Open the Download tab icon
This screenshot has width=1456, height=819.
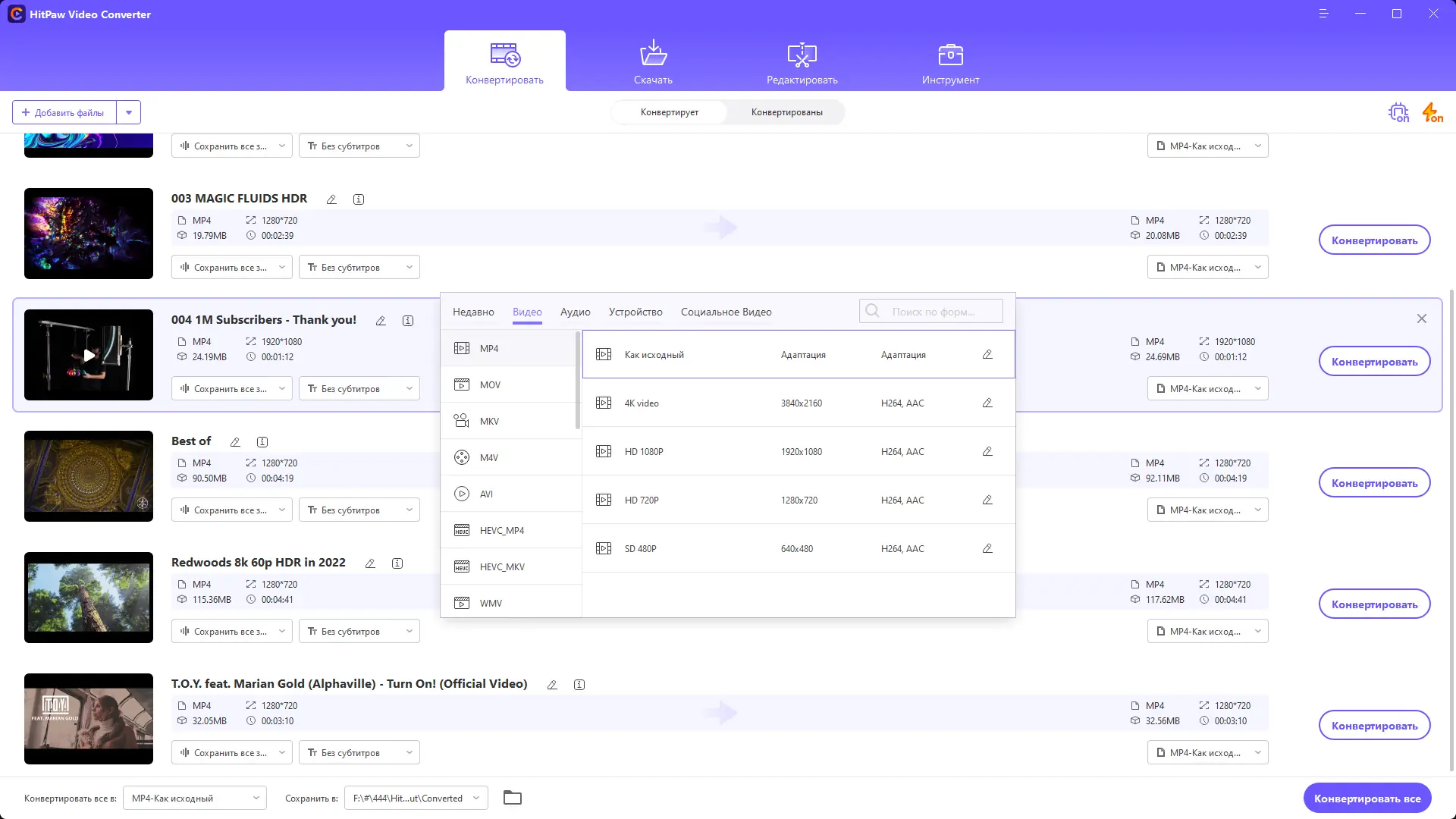653,55
